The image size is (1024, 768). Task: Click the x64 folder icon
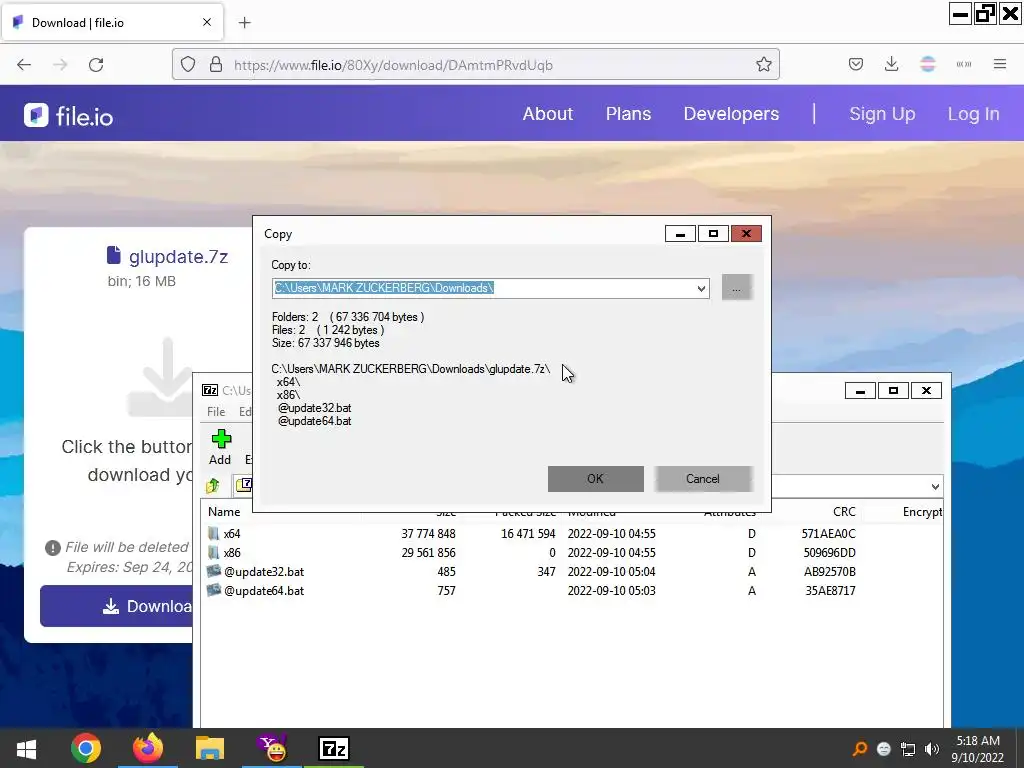214,533
